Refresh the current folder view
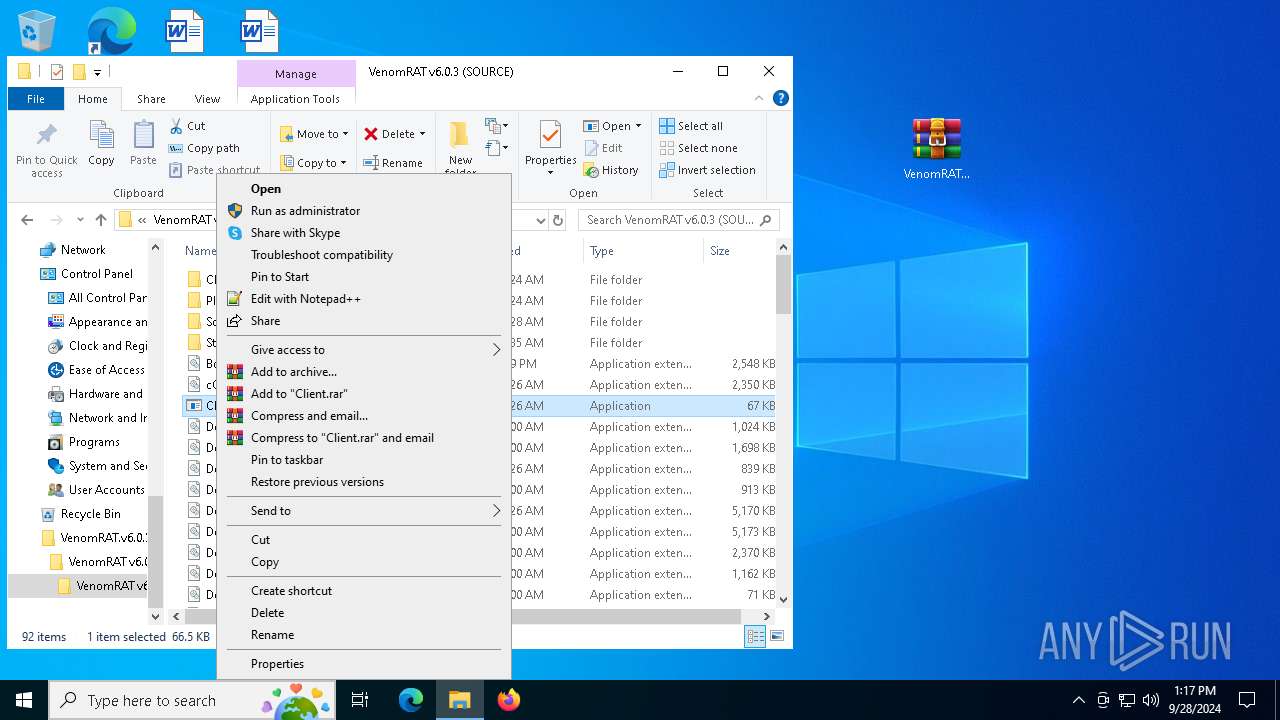1280x720 pixels. click(x=558, y=220)
